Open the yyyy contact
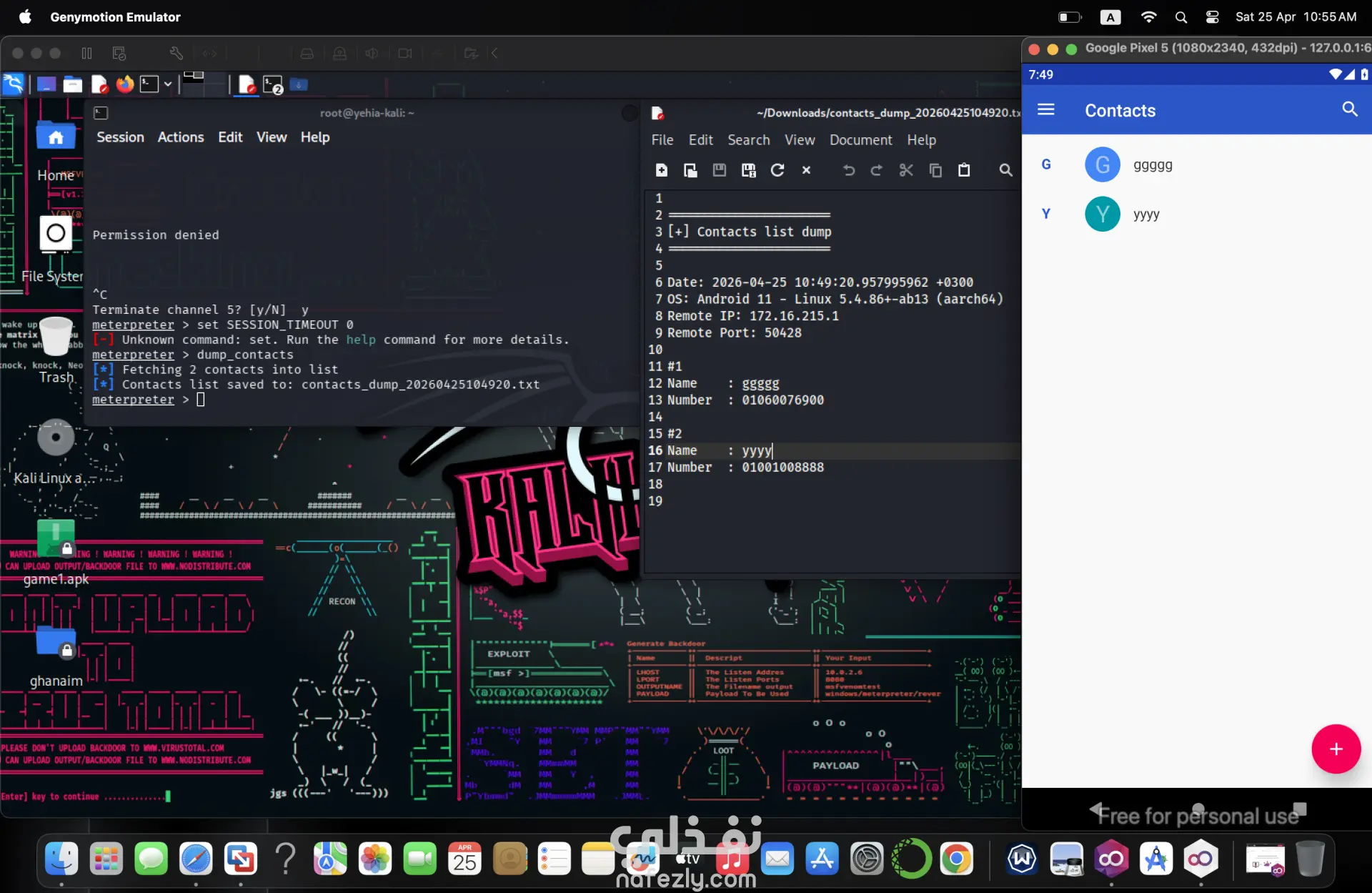Screen dimensions: 1372x893 1196,214
